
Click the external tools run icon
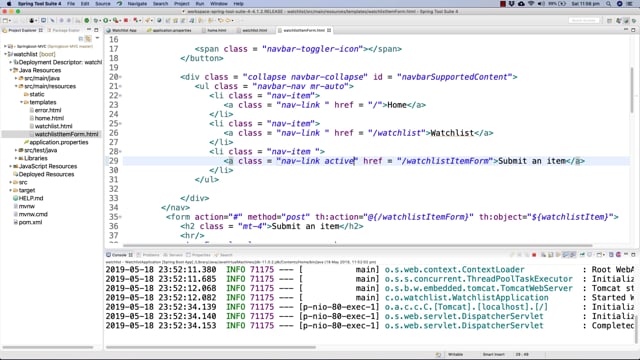click(116, 20)
